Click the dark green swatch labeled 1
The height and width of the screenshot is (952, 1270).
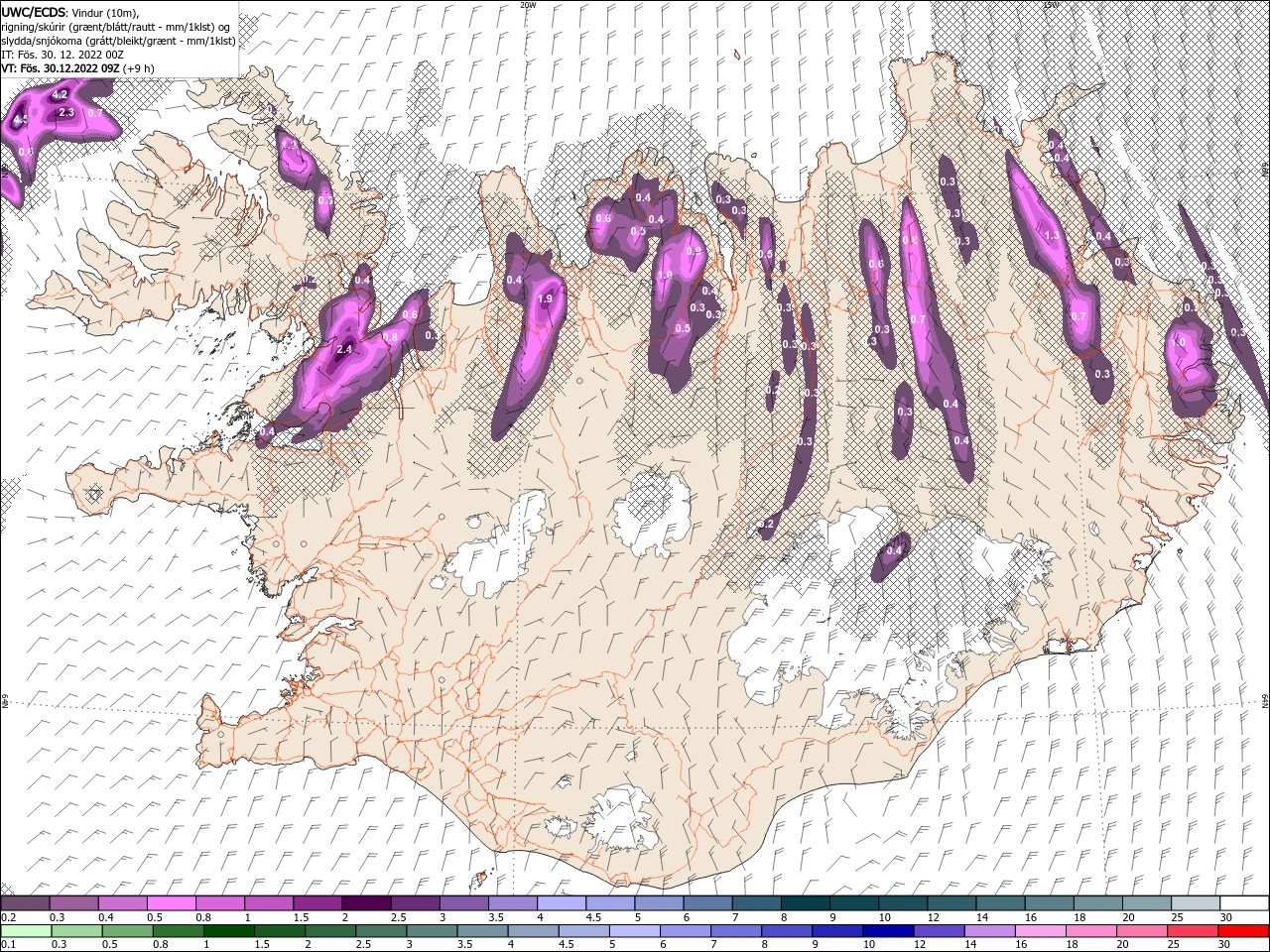click(229, 930)
